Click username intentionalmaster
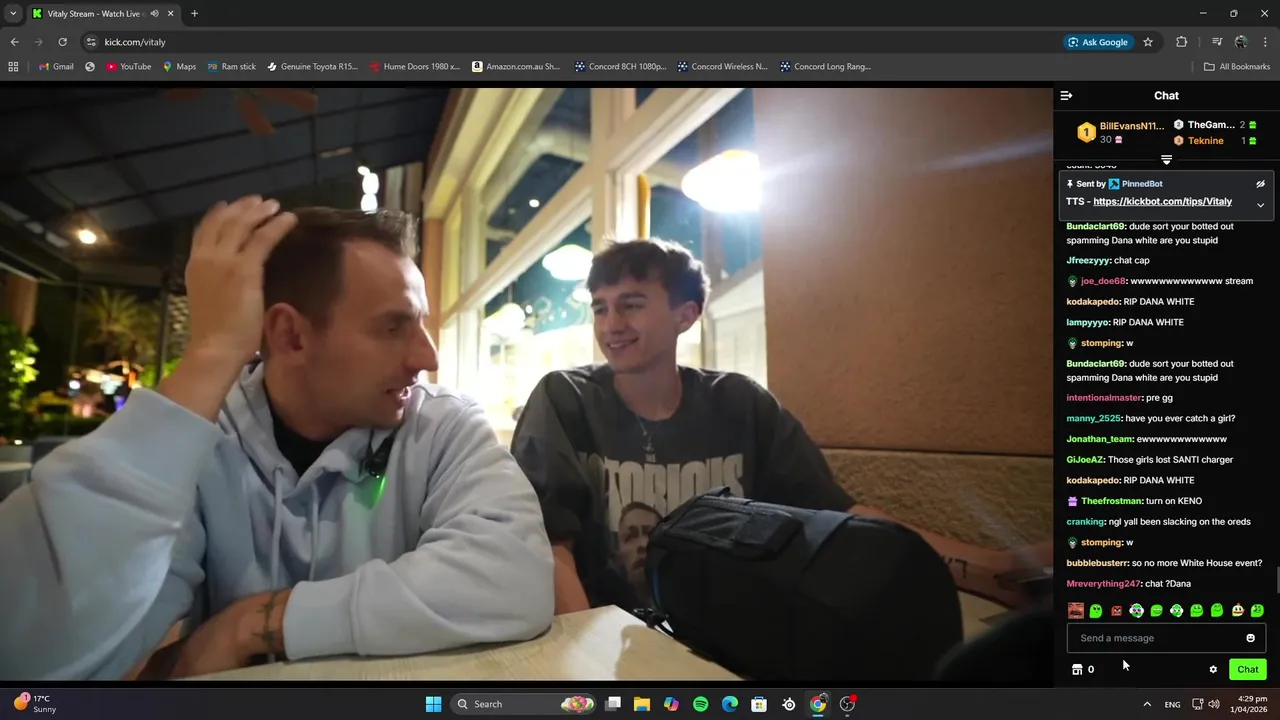Viewport: 1280px width, 720px height. coord(1103,398)
